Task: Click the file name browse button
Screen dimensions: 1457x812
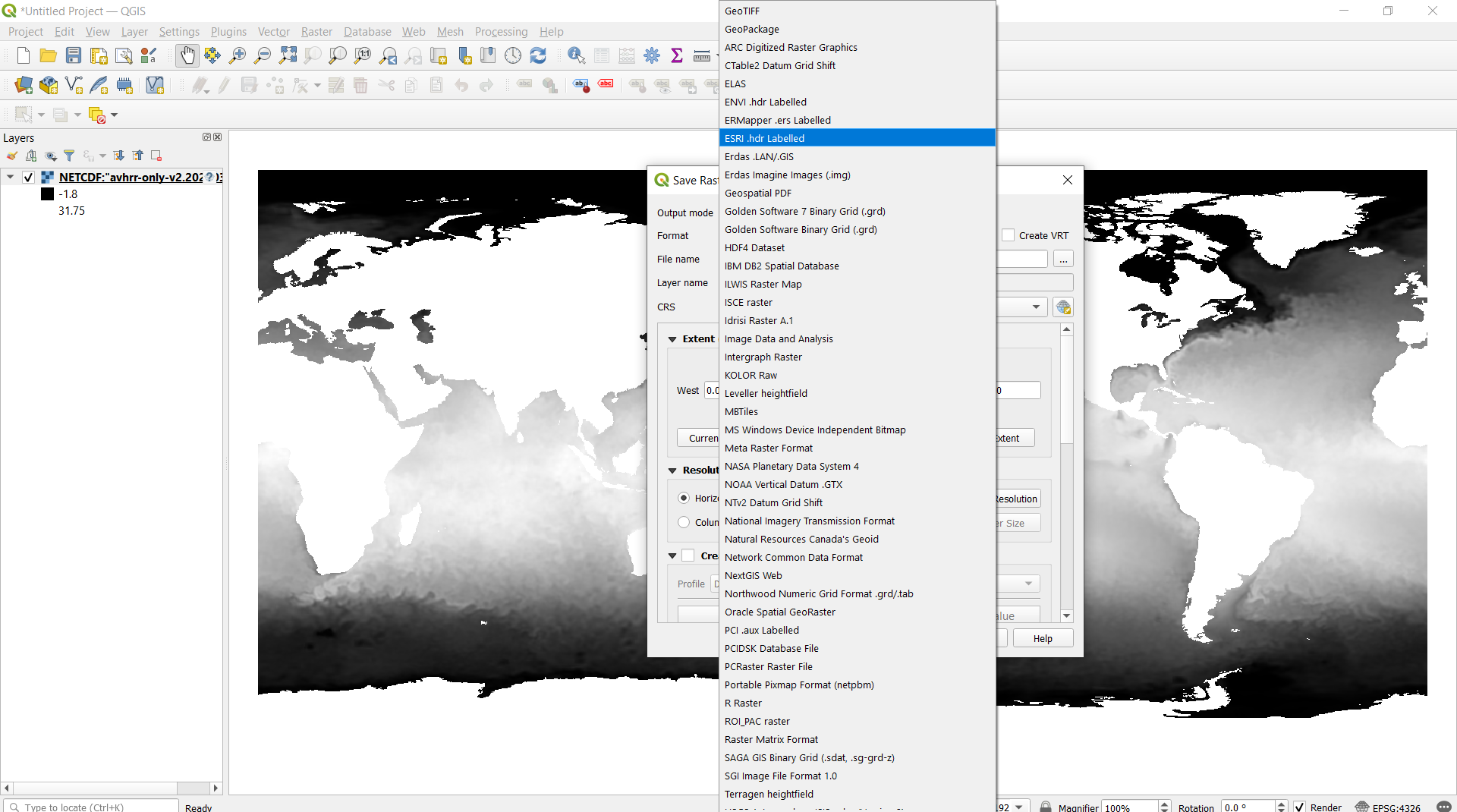Action: [x=1063, y=259]
